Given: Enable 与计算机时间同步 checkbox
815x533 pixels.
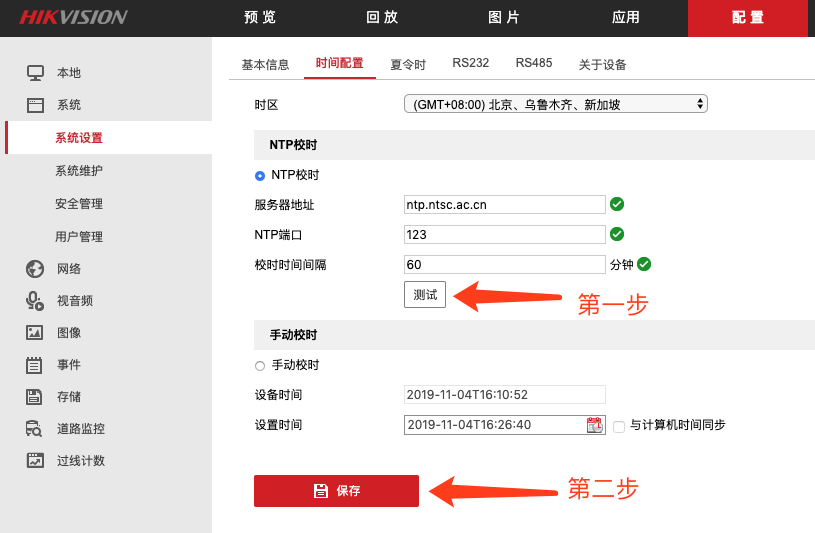Looking at the screenshot, I should pos(619,426).
